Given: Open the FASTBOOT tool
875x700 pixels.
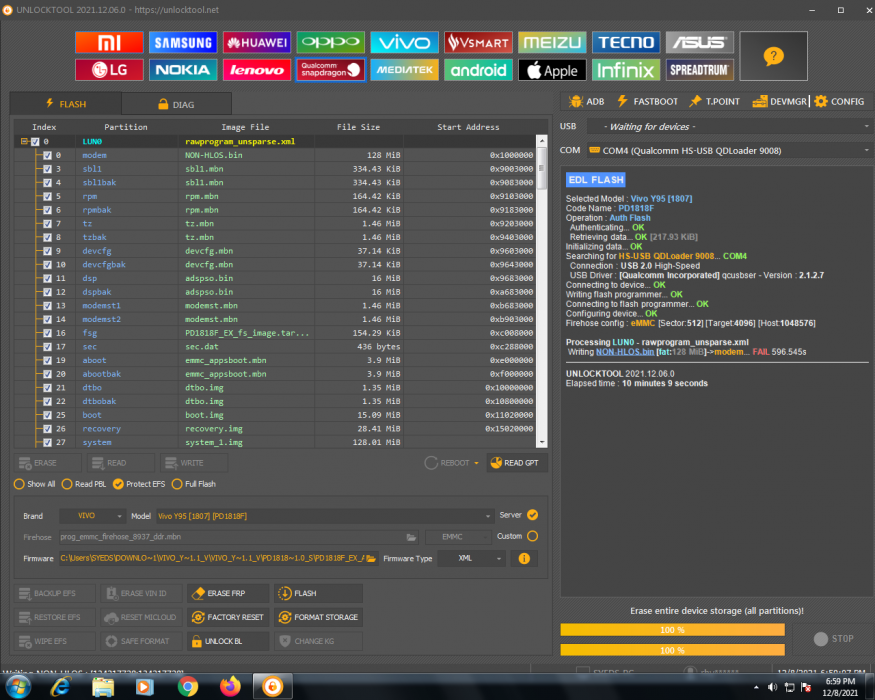Looking at the screenshot, I should 647,102.
